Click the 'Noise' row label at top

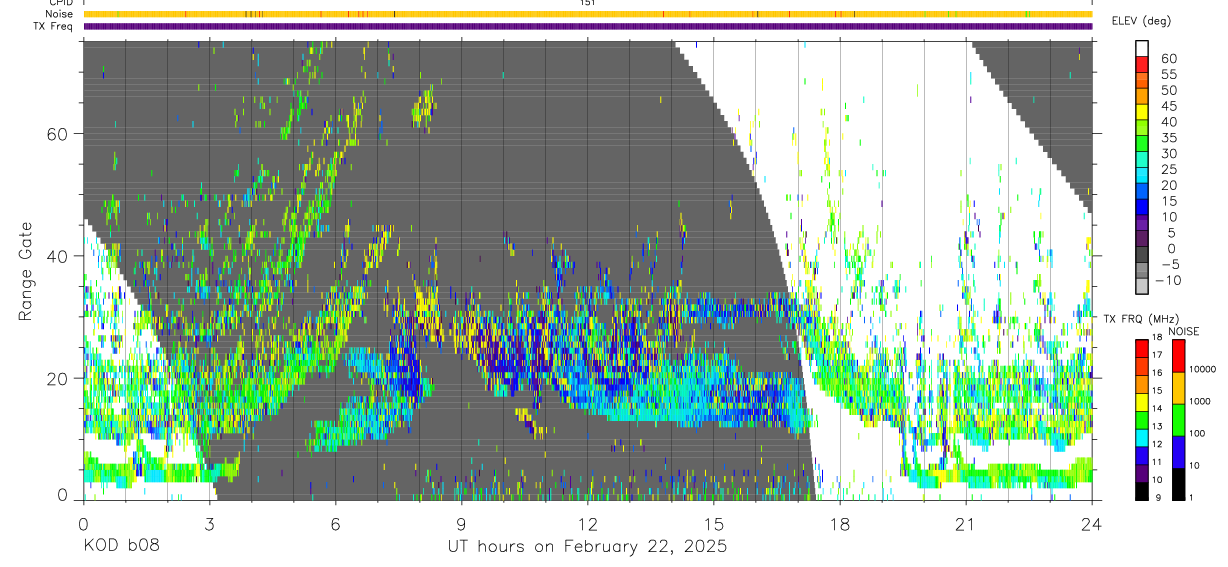(x=59, y=14)
